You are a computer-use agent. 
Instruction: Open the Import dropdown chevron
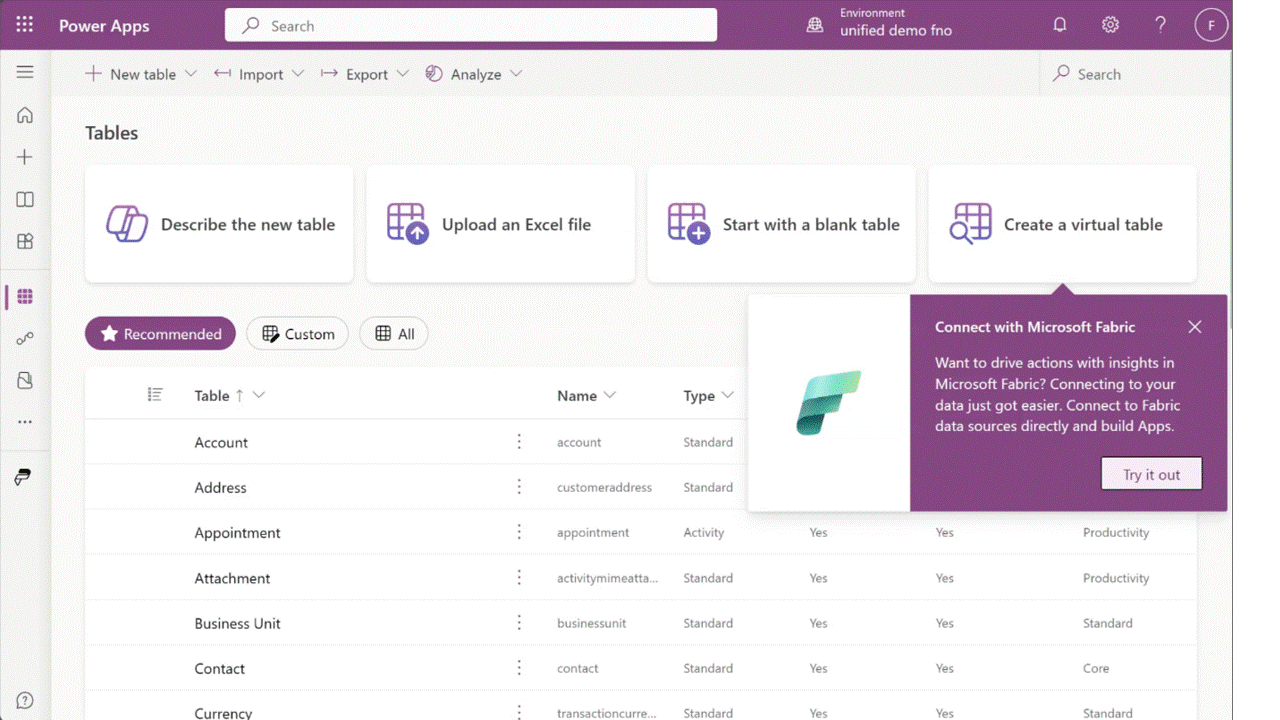[298, 73]
